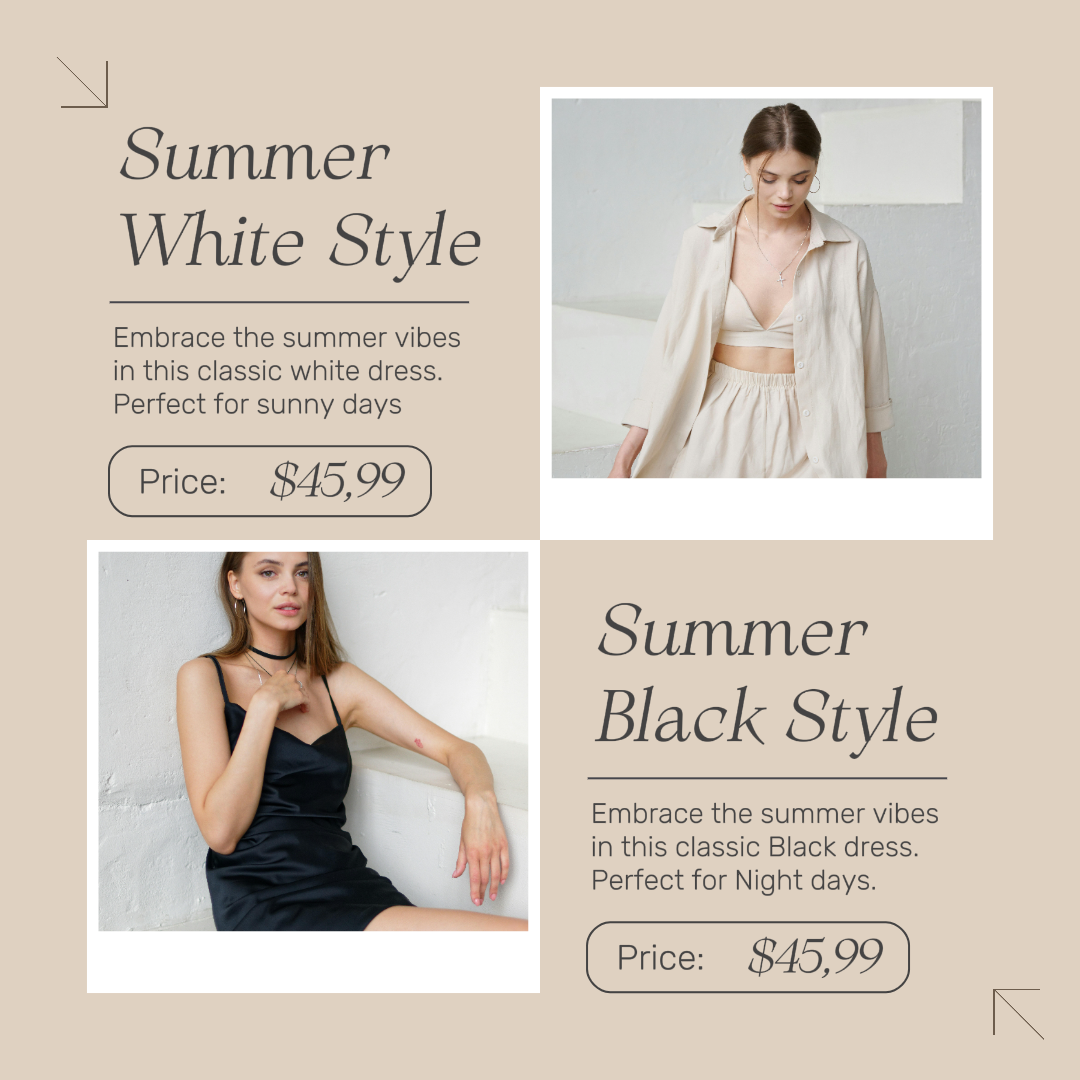
Task: Select the Summer White Style heading
Action: (x=300, y=202)
